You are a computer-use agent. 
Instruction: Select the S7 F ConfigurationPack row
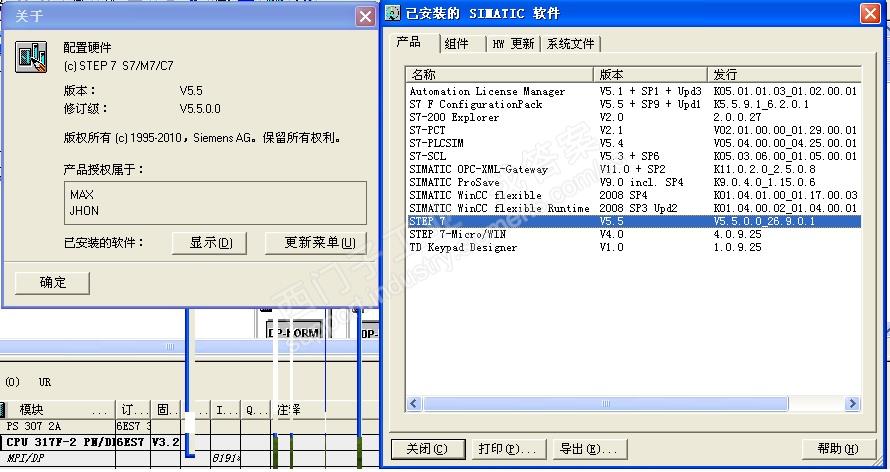(x=633, y=104)
